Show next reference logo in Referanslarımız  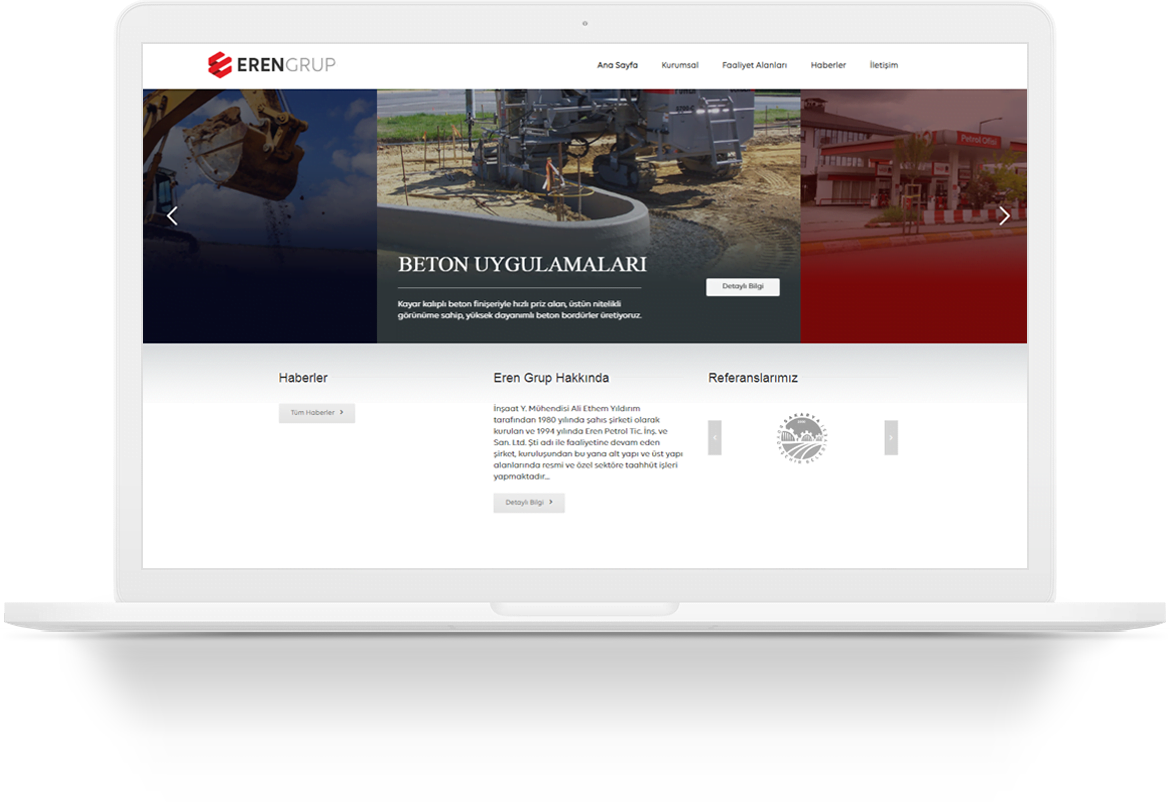pyautogui.click(x=891, y=438)
